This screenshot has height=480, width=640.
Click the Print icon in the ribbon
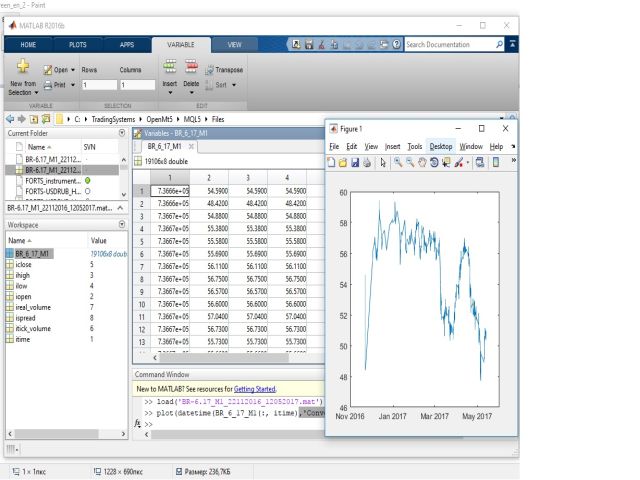coord(48,85)
